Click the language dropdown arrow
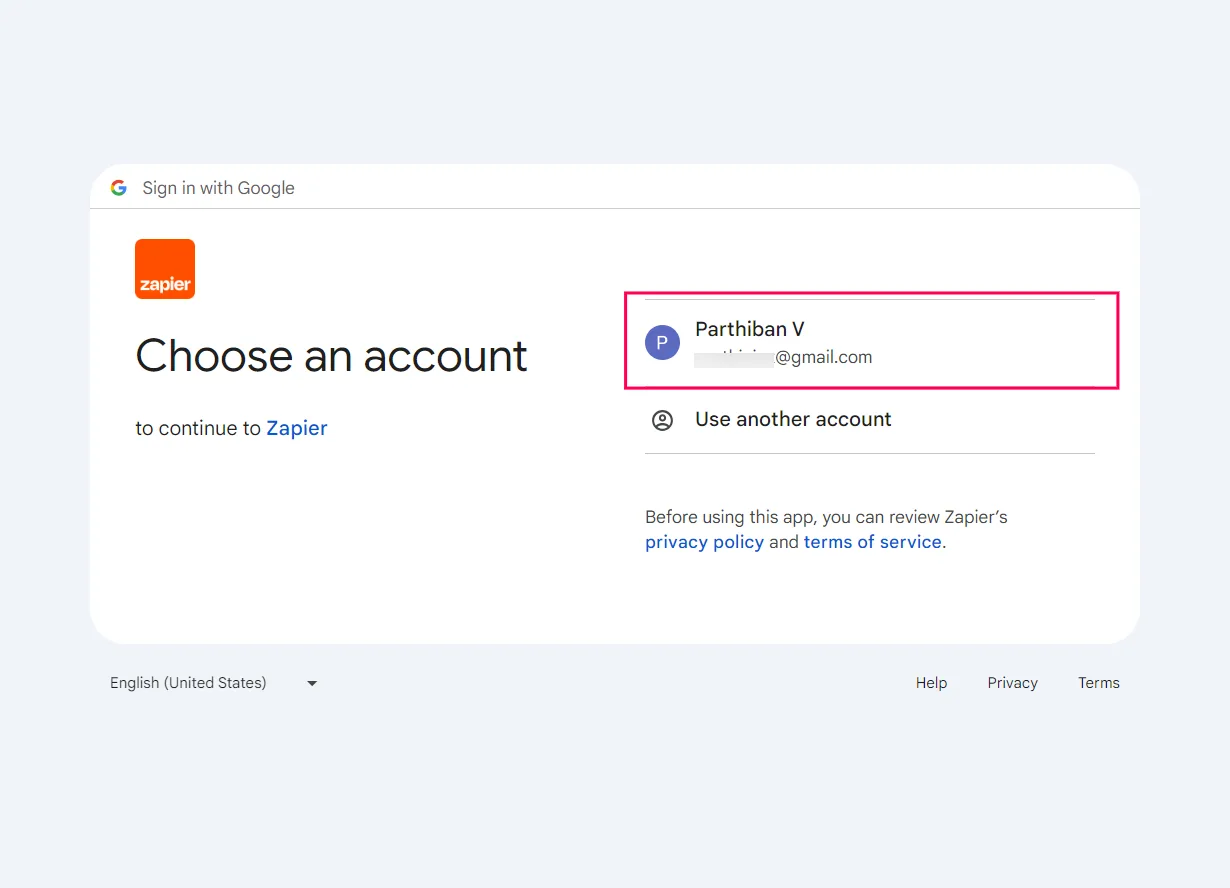The height and width of the screenshot is (888, 1230). (312, 683)
